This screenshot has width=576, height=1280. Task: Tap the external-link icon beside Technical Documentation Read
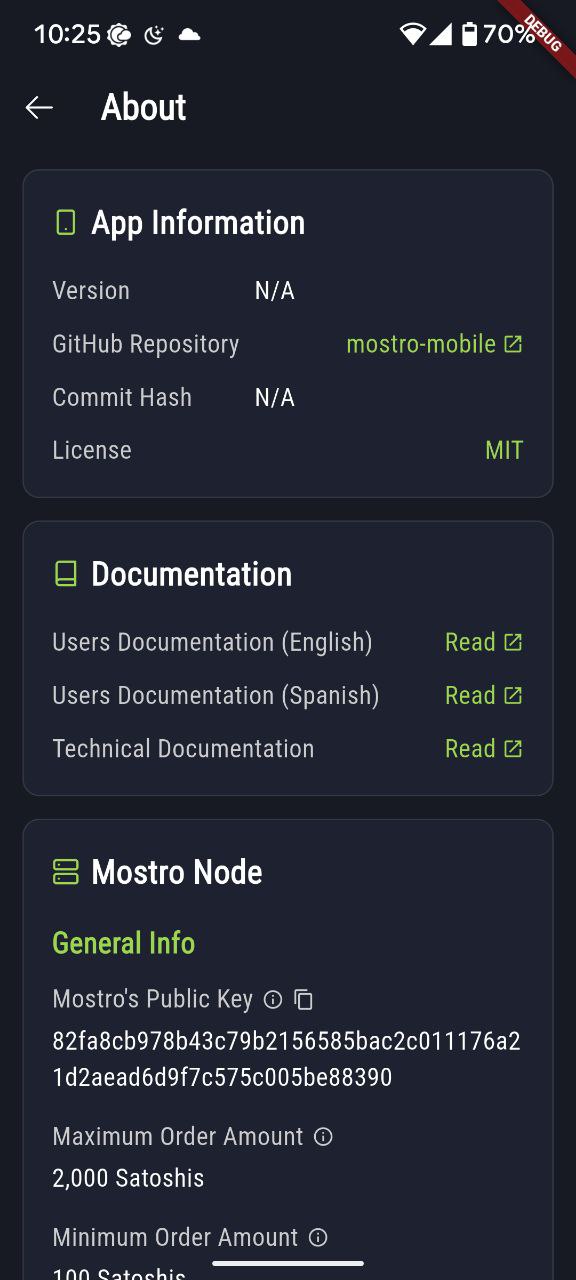[x=514, y=748]
